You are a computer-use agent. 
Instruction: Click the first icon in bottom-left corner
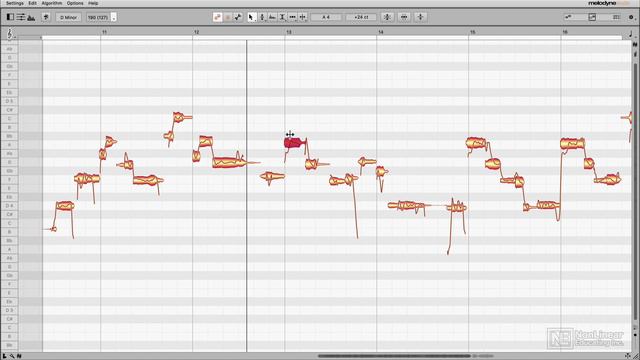(4, 356)
